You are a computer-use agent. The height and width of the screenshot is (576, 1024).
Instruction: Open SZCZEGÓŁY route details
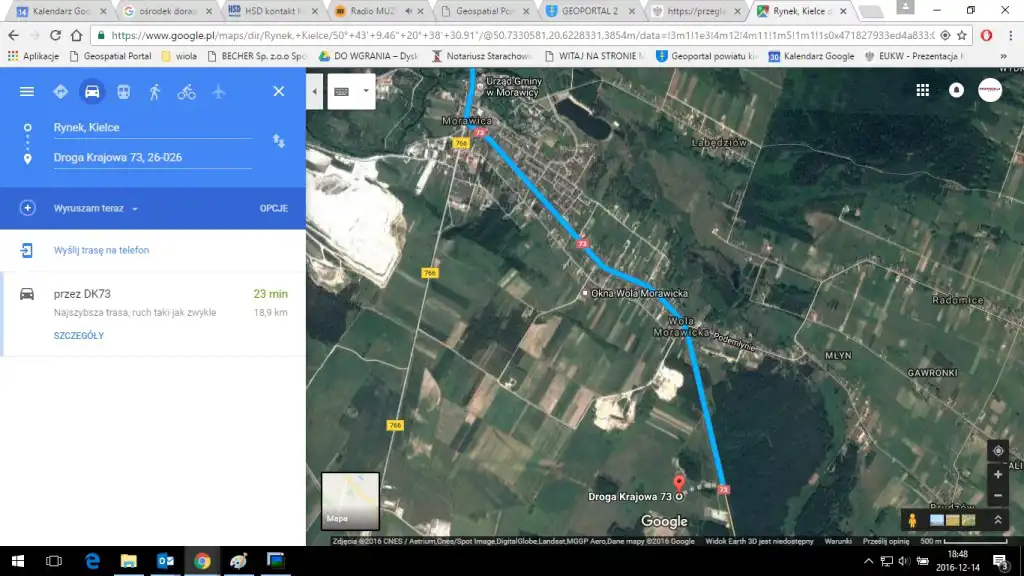pos(79,336)
